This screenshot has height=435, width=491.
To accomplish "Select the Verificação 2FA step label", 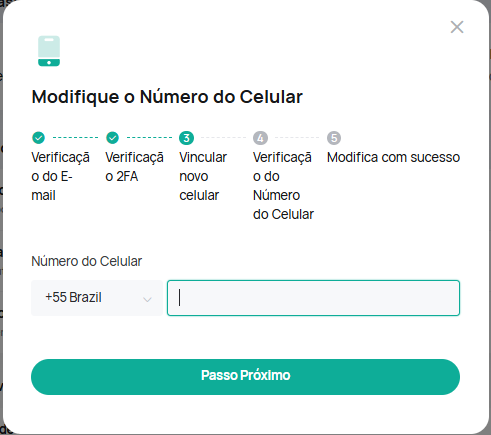I will click(134, 167).
